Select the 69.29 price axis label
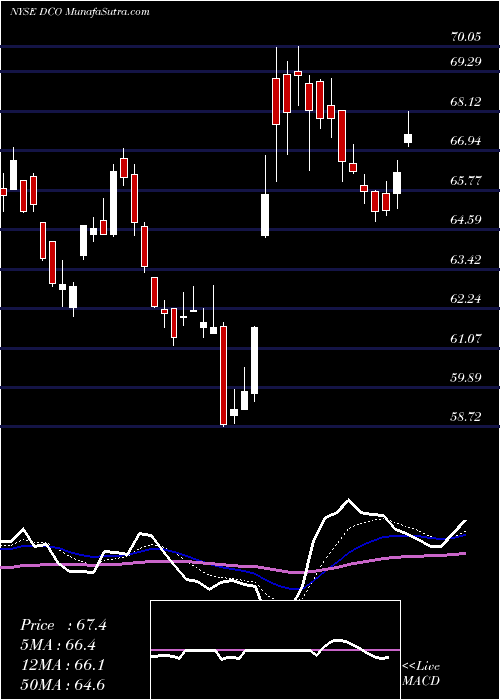Image resolution: width=500 pixels, height=700 pixels. tap(466, 62)
